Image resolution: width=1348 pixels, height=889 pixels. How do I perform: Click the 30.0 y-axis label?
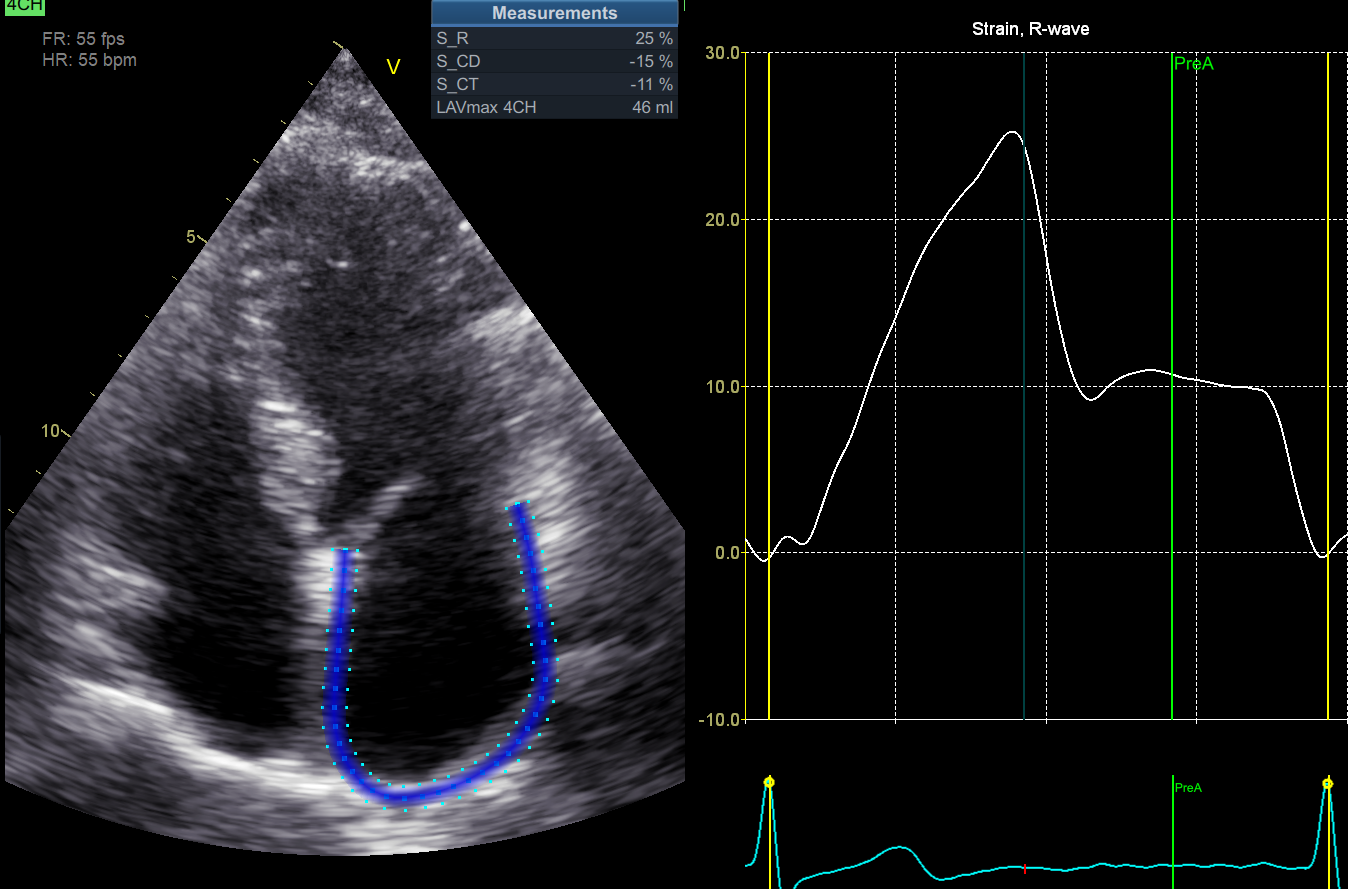point(722,52)
